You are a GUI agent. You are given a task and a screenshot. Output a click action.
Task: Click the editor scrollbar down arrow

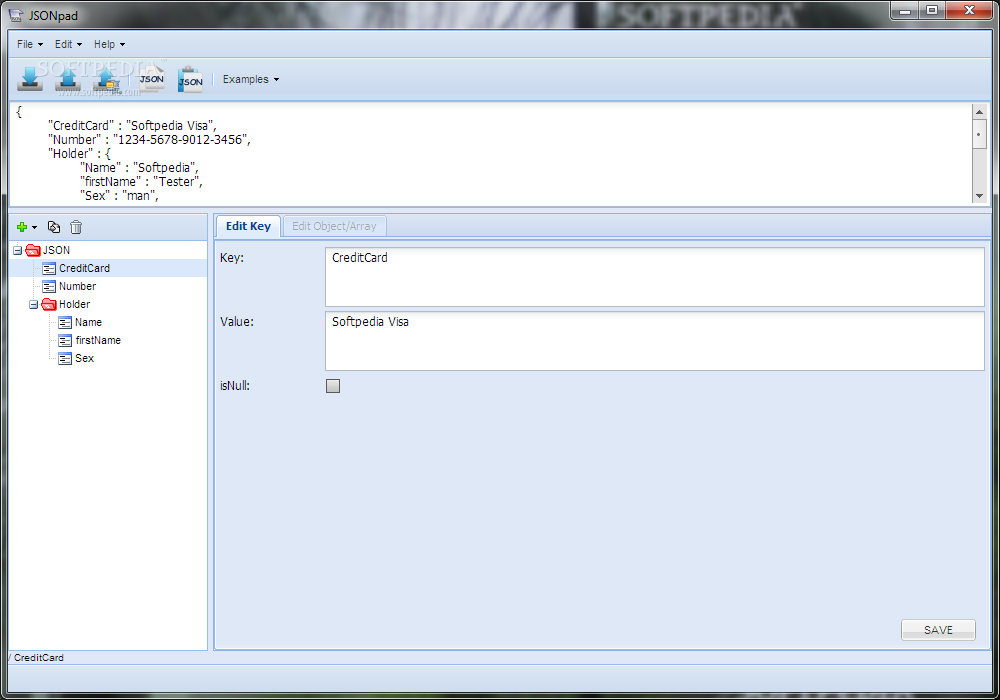[979, 196]
